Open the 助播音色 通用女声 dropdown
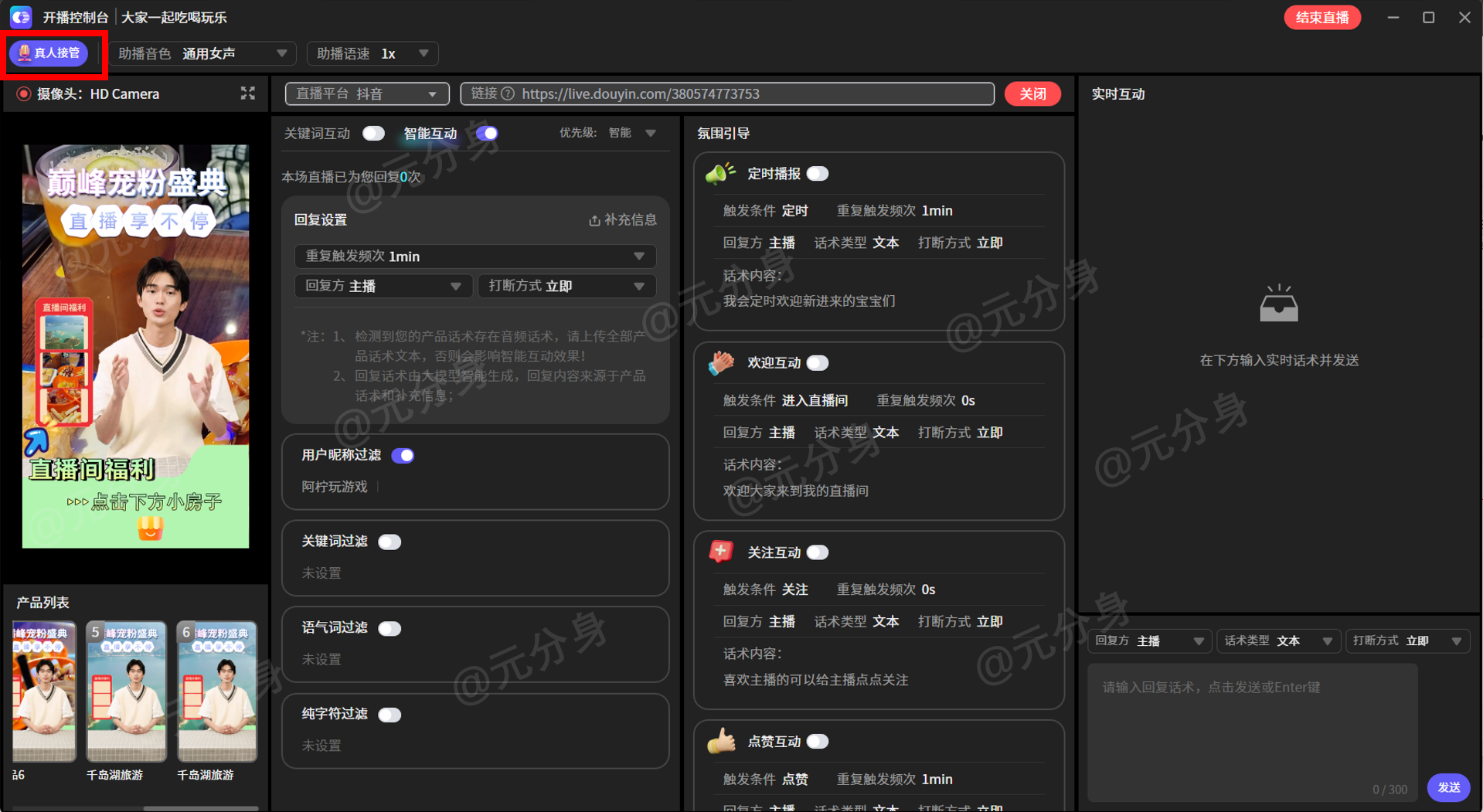The width and height of the screenshot is (1483, 812). click(203, 53)
